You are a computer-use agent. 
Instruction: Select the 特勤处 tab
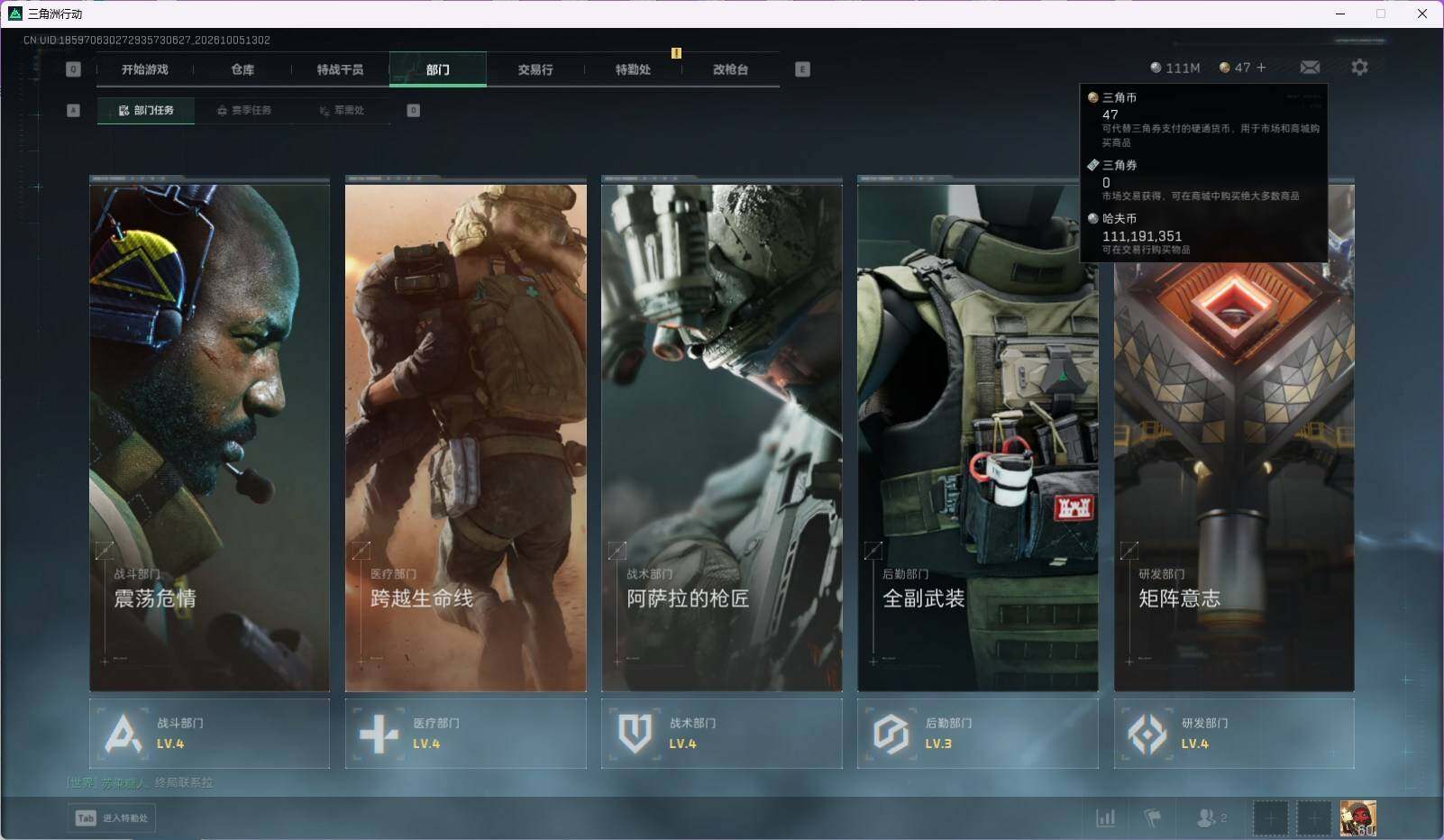tap(633, 69)
